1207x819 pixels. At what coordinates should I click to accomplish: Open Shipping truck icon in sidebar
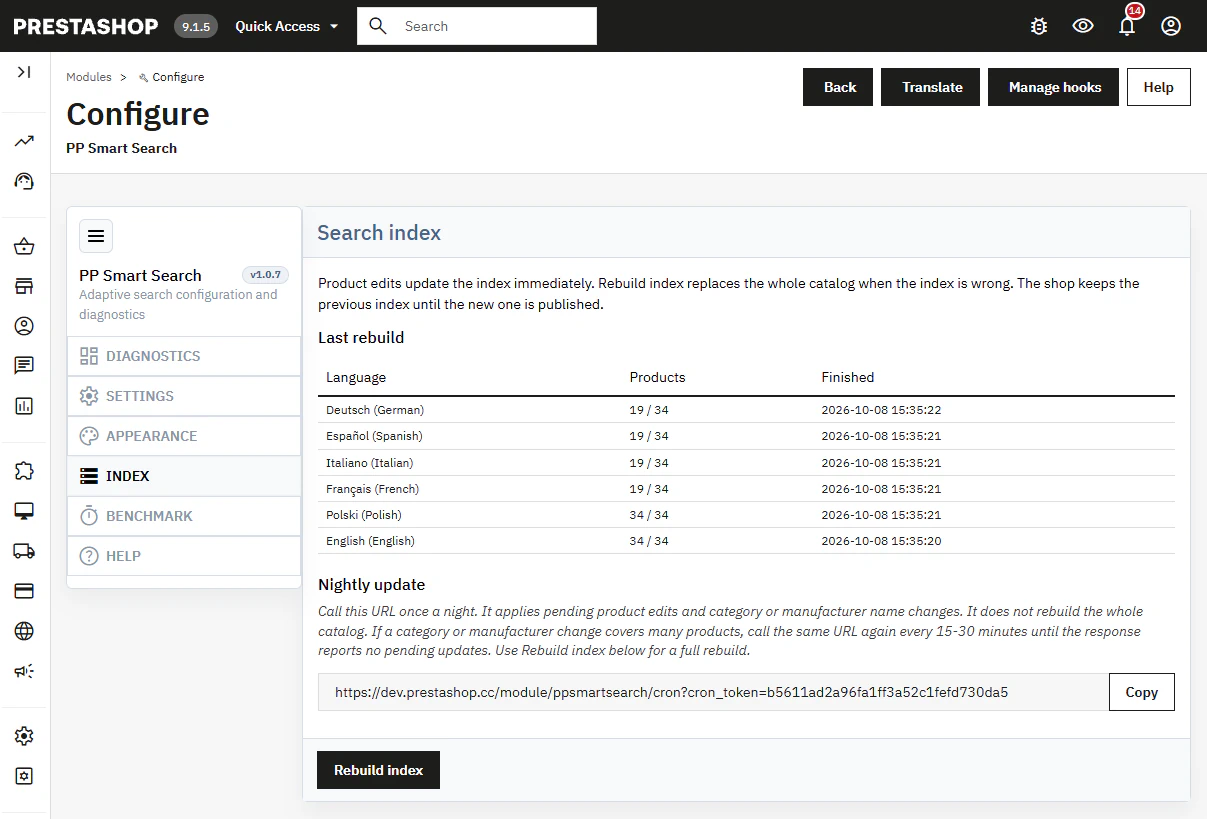tap(24, 551)
